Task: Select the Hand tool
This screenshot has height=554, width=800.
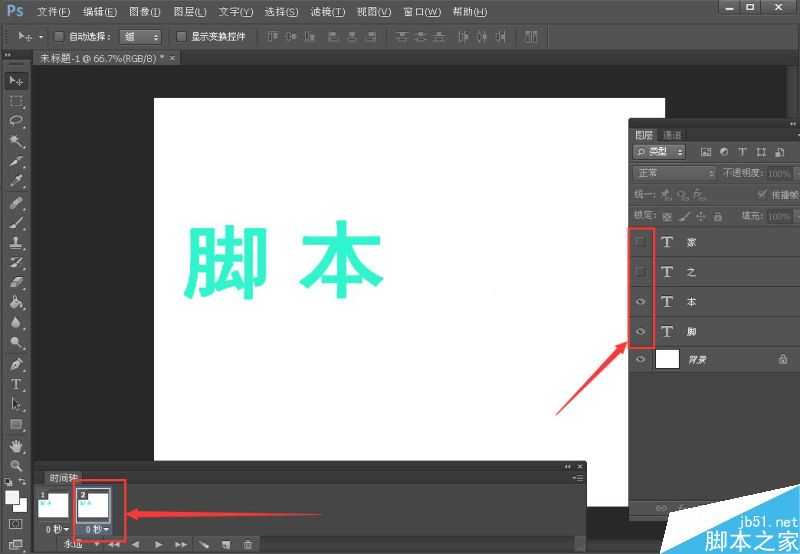Action: [x=16, y=446]
